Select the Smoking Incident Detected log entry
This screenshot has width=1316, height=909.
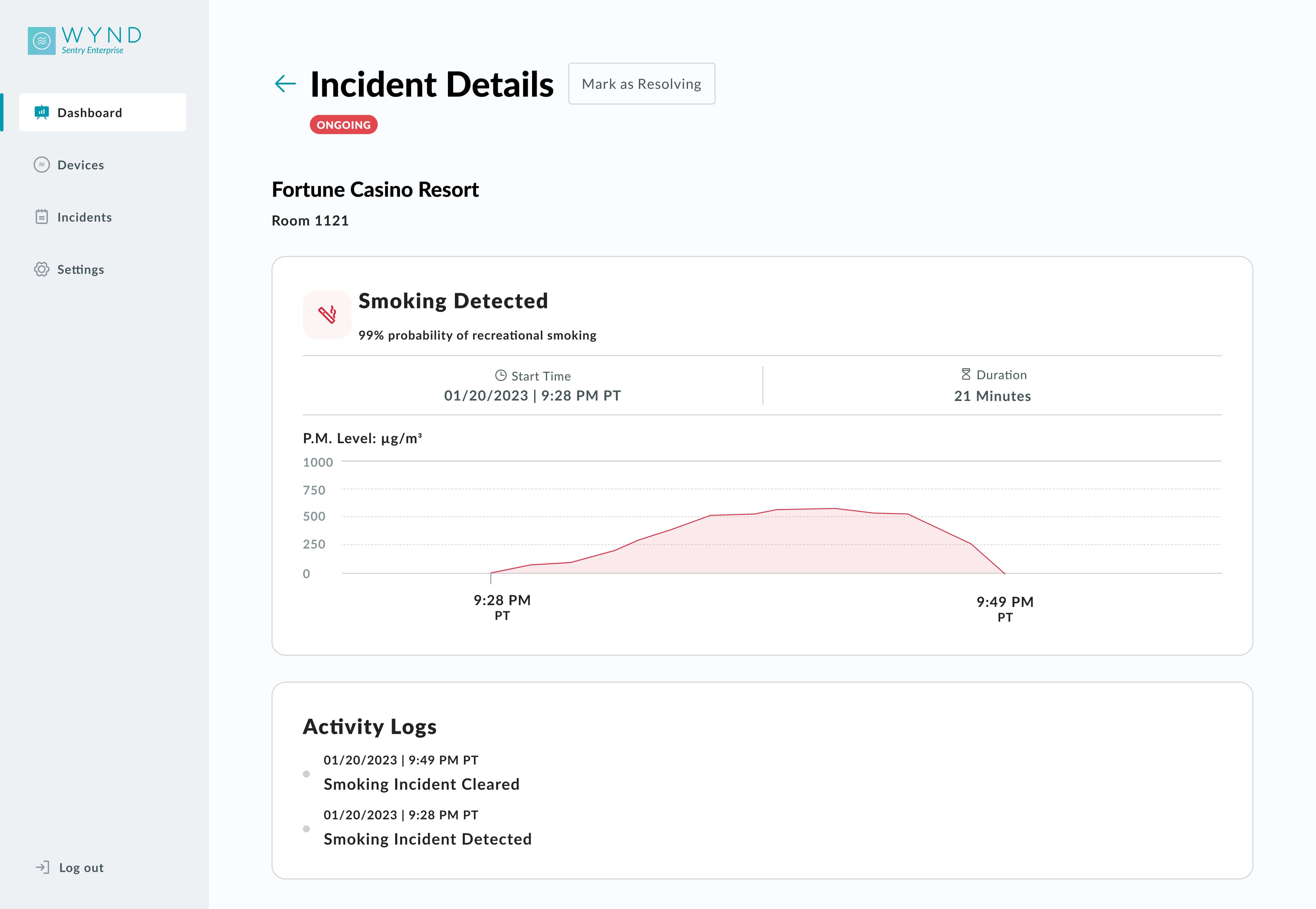(x=427, y=839)
